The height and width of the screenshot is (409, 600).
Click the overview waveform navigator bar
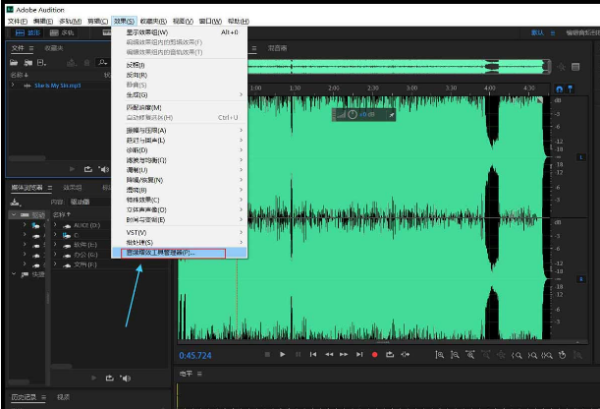[399, 67]
